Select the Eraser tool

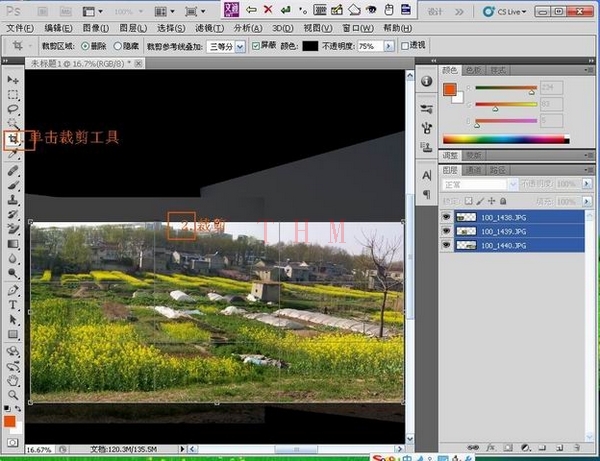(13, 229)
